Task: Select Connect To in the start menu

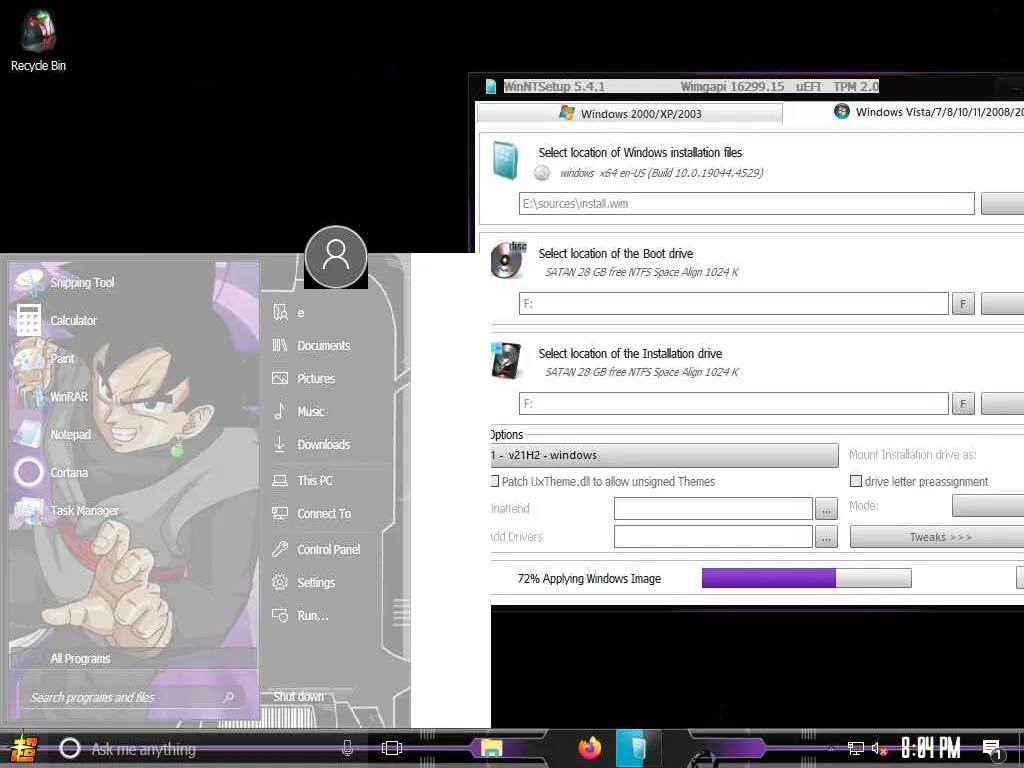Action: [312, 514]
